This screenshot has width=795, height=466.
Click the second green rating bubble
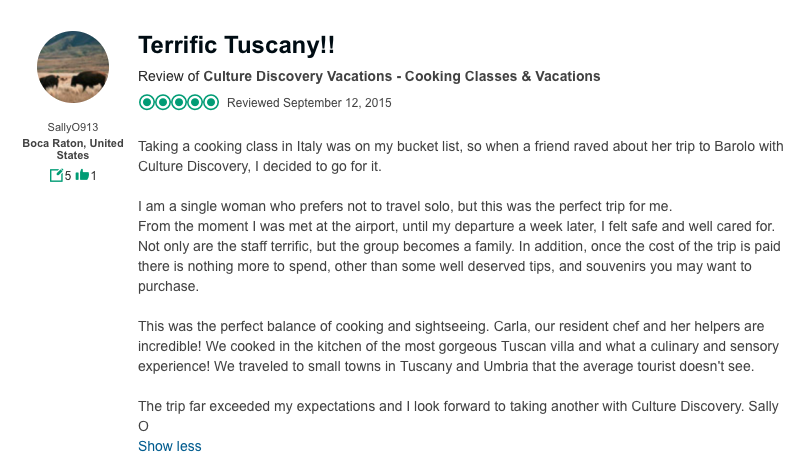coord(163,102)
